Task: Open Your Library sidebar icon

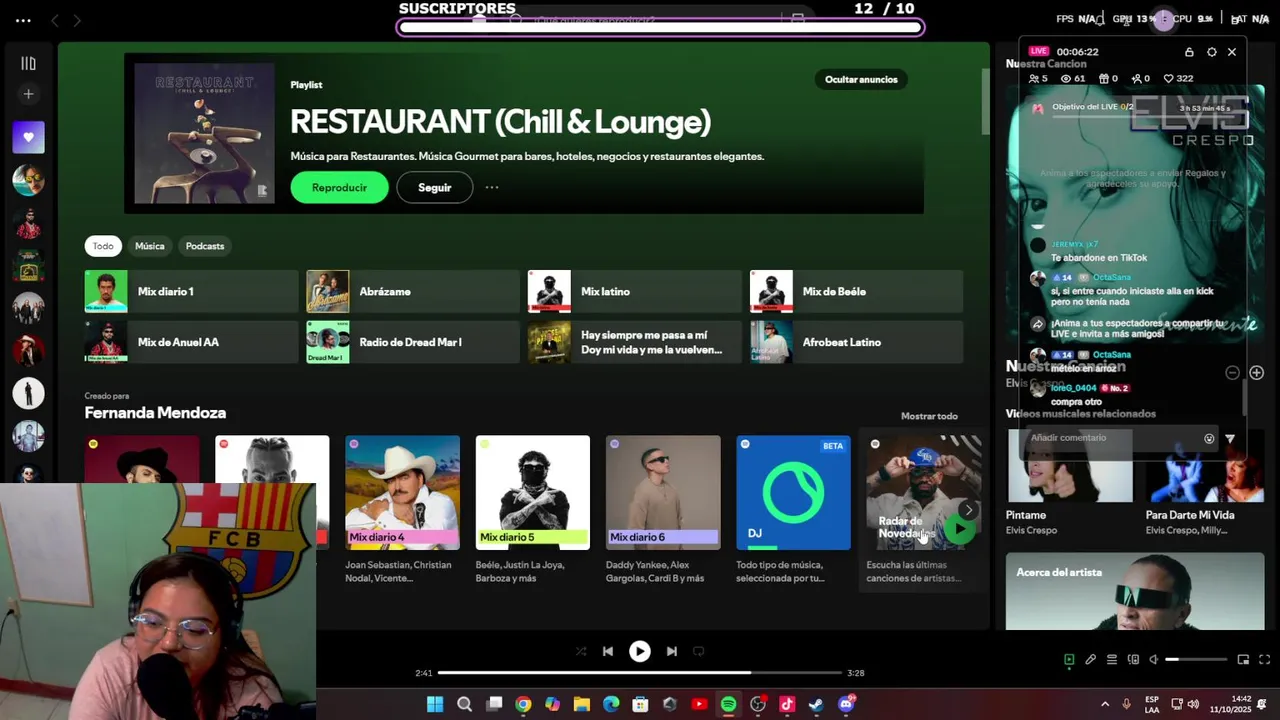Action: [x=28, y=63]
